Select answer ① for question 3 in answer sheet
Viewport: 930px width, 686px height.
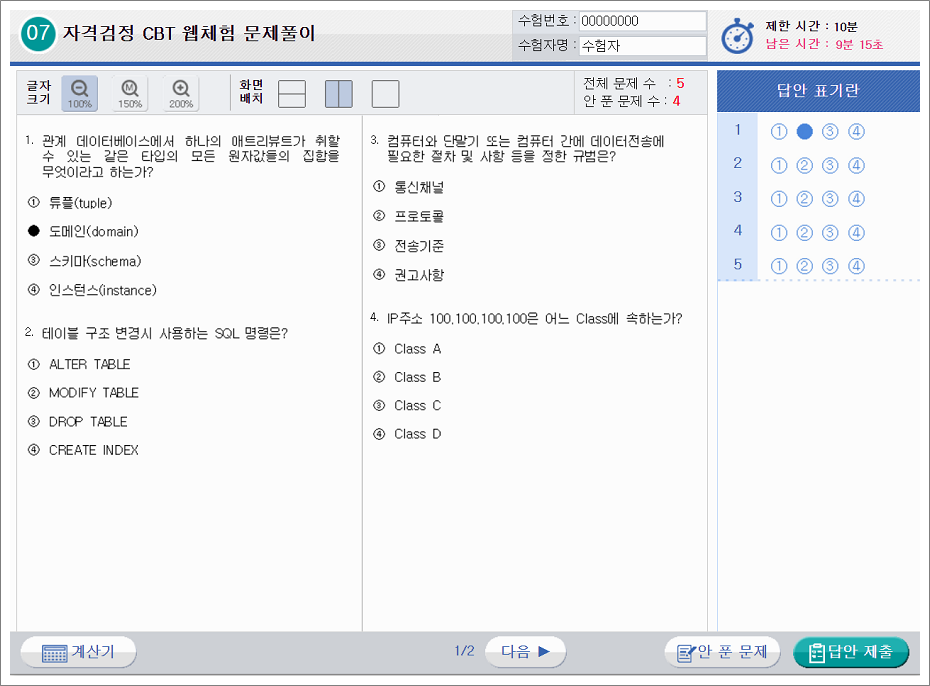coord(779,197)
